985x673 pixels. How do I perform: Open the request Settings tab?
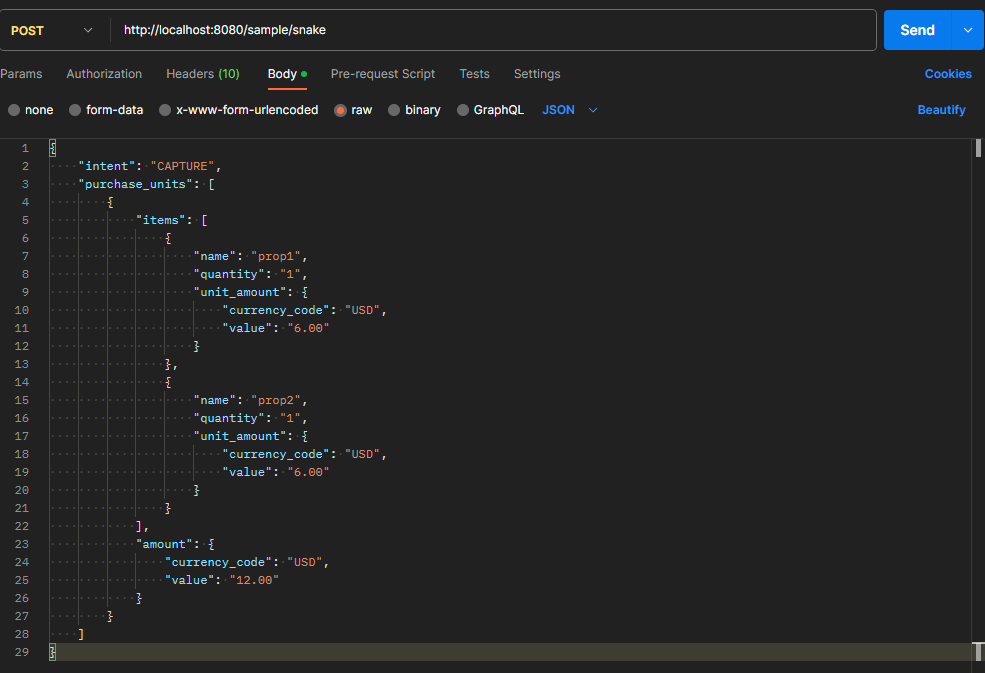537,74
